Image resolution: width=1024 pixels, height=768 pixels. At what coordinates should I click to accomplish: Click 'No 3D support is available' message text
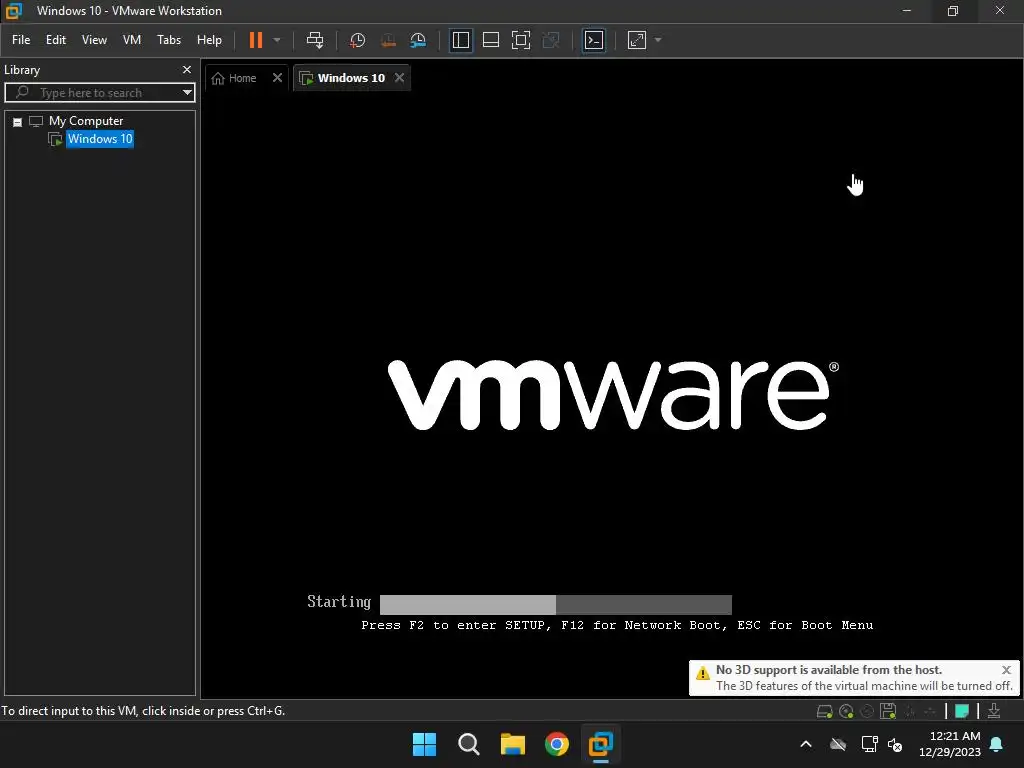829,669
